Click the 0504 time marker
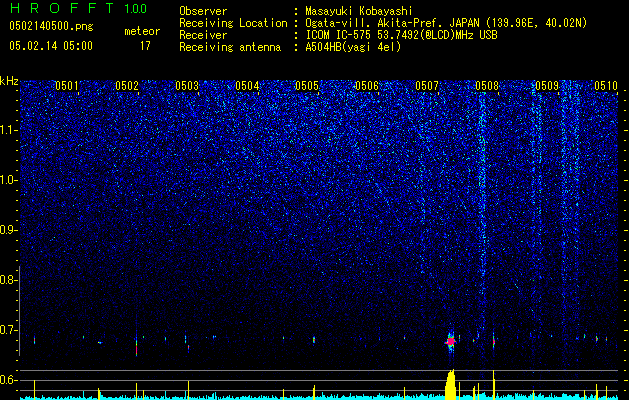Image resolution: width=629 pixels, height=400 pixels. pos(247,86)
